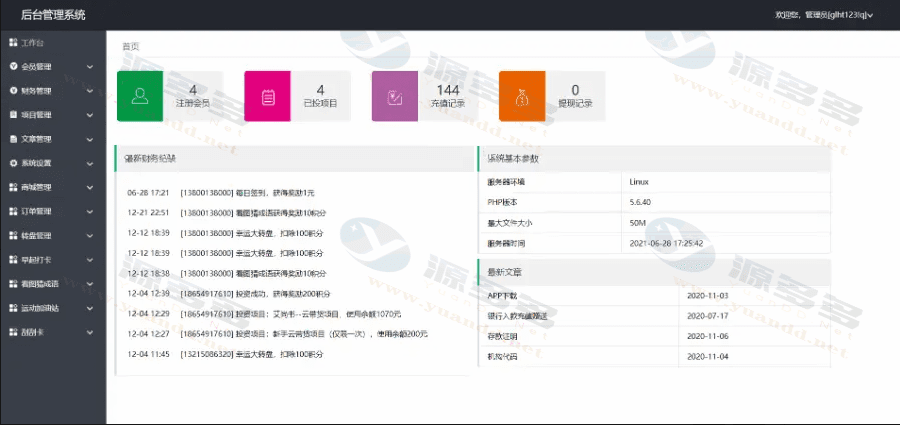Expand the 系统设置 chevron
This screenshot has height=425, width=900.
pyautogui.click(x=90, y=164)
